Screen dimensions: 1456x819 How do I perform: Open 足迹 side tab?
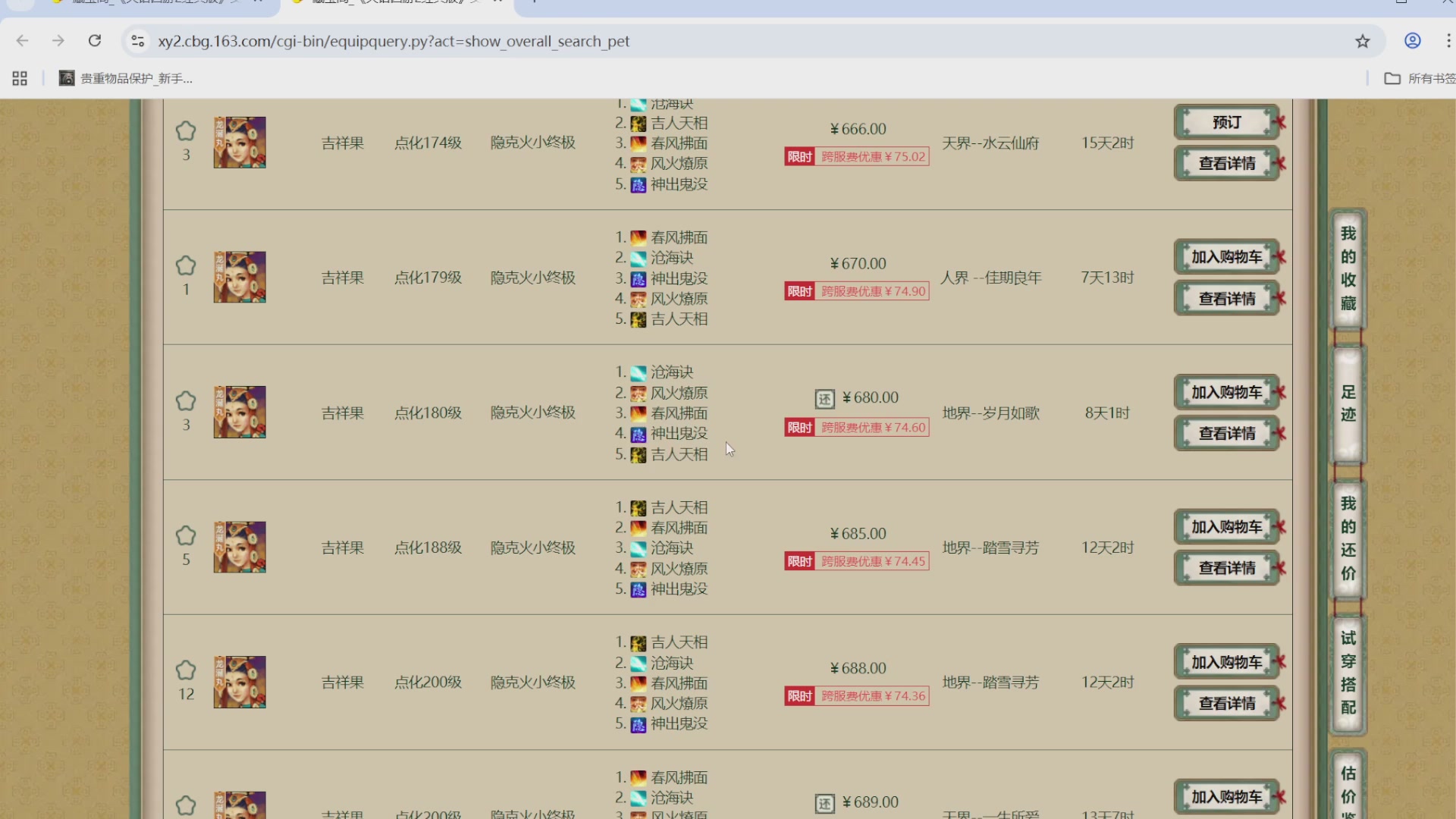pos(1348,403)
